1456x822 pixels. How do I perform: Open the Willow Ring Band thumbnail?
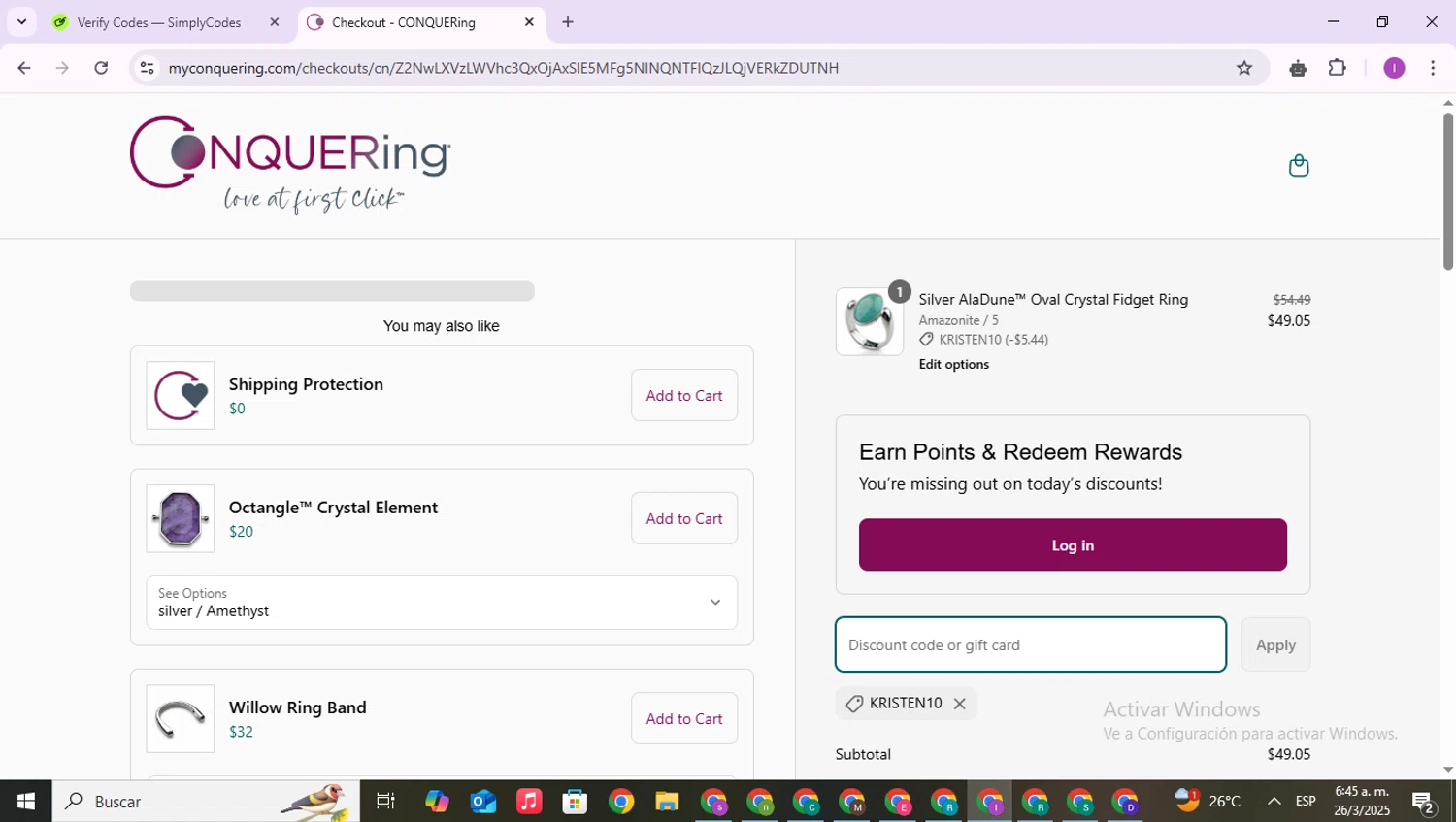pos(181,718)
